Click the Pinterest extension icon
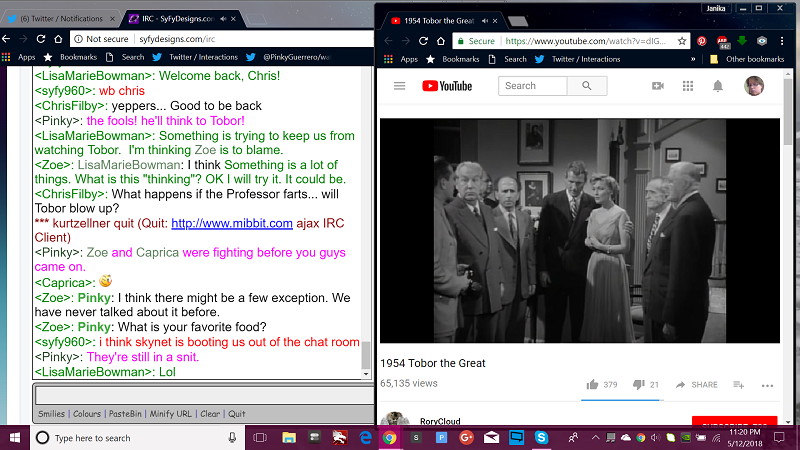Viewport: 800px width, 450px height. (x=702, y=41)
